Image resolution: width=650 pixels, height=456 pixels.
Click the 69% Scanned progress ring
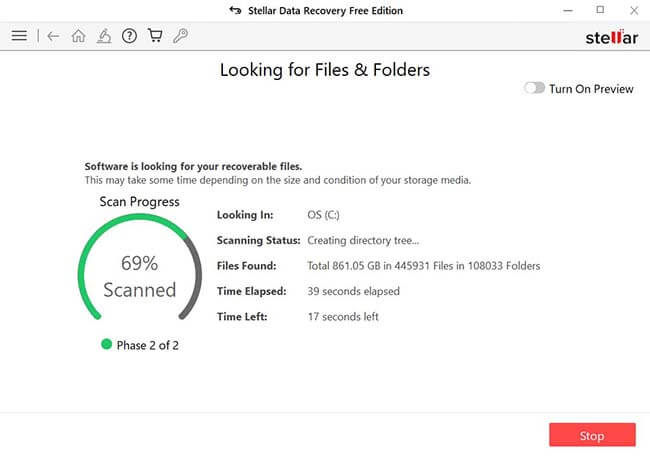(140, 268)
